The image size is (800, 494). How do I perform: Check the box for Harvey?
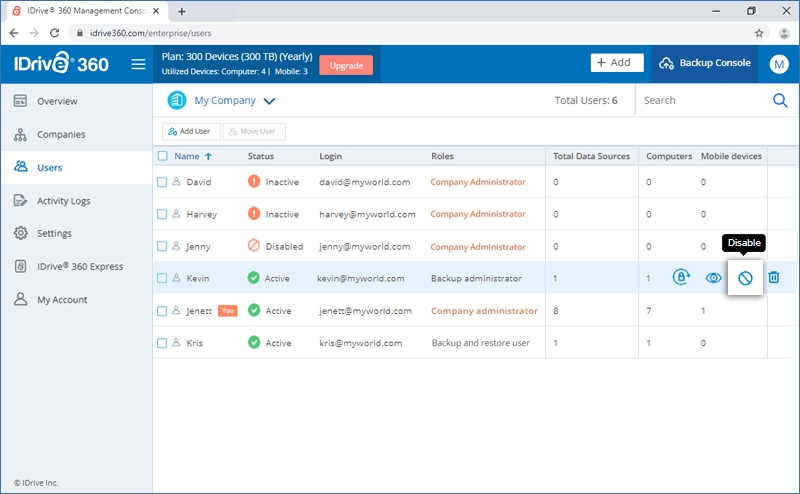pyautogui.click(x=162, y=214)
